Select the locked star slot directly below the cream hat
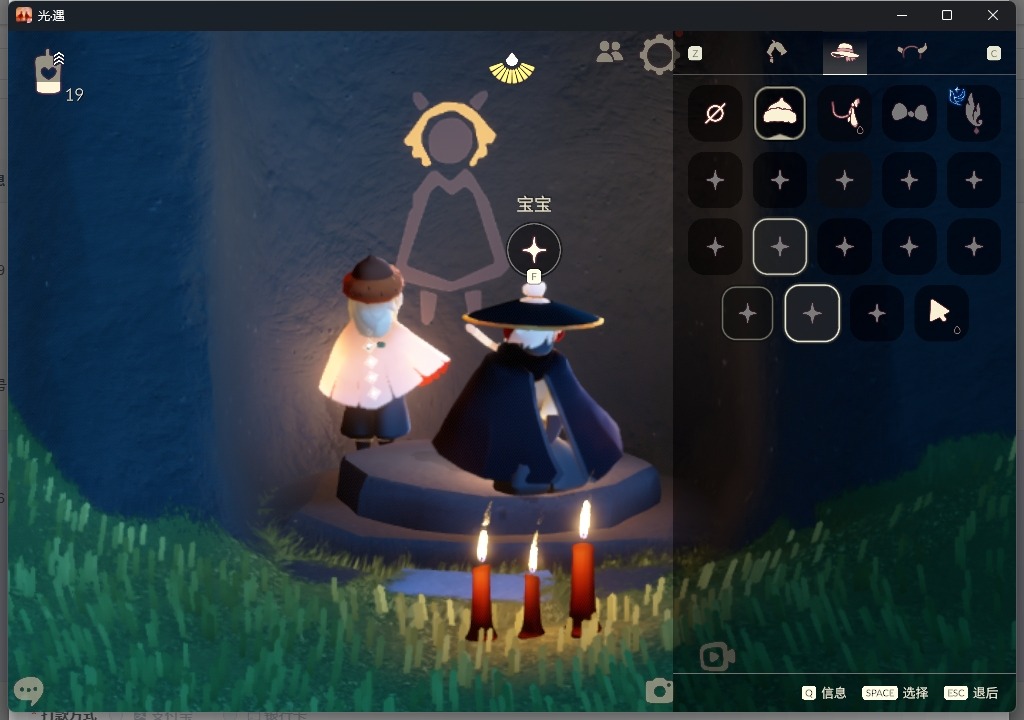1024x720 pixels. click(x=780, y=180)
